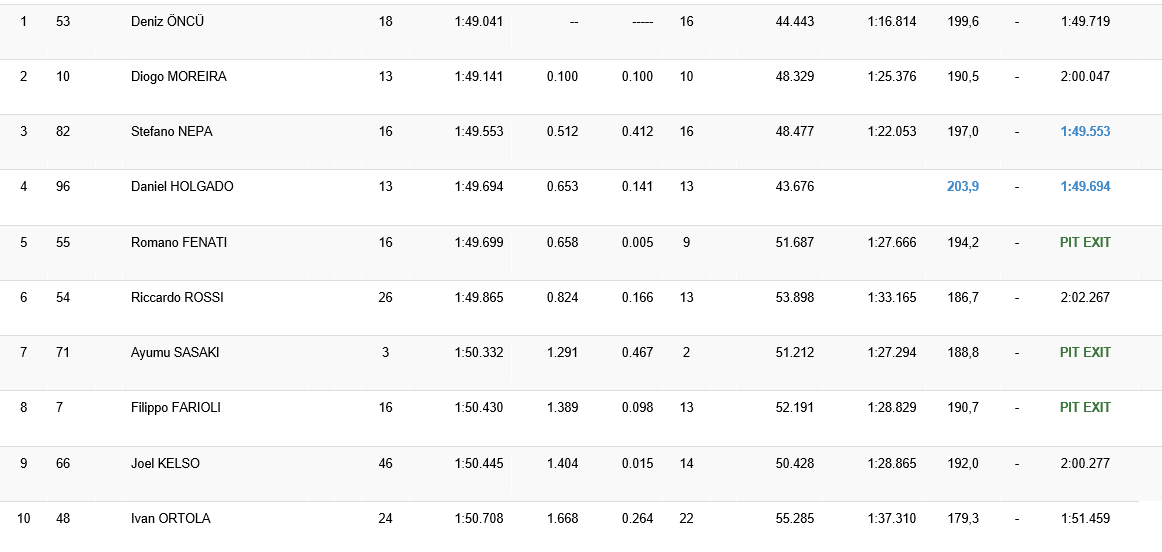
Task: Click the 2:02.267 last lap time
Action: (1085, 297)
